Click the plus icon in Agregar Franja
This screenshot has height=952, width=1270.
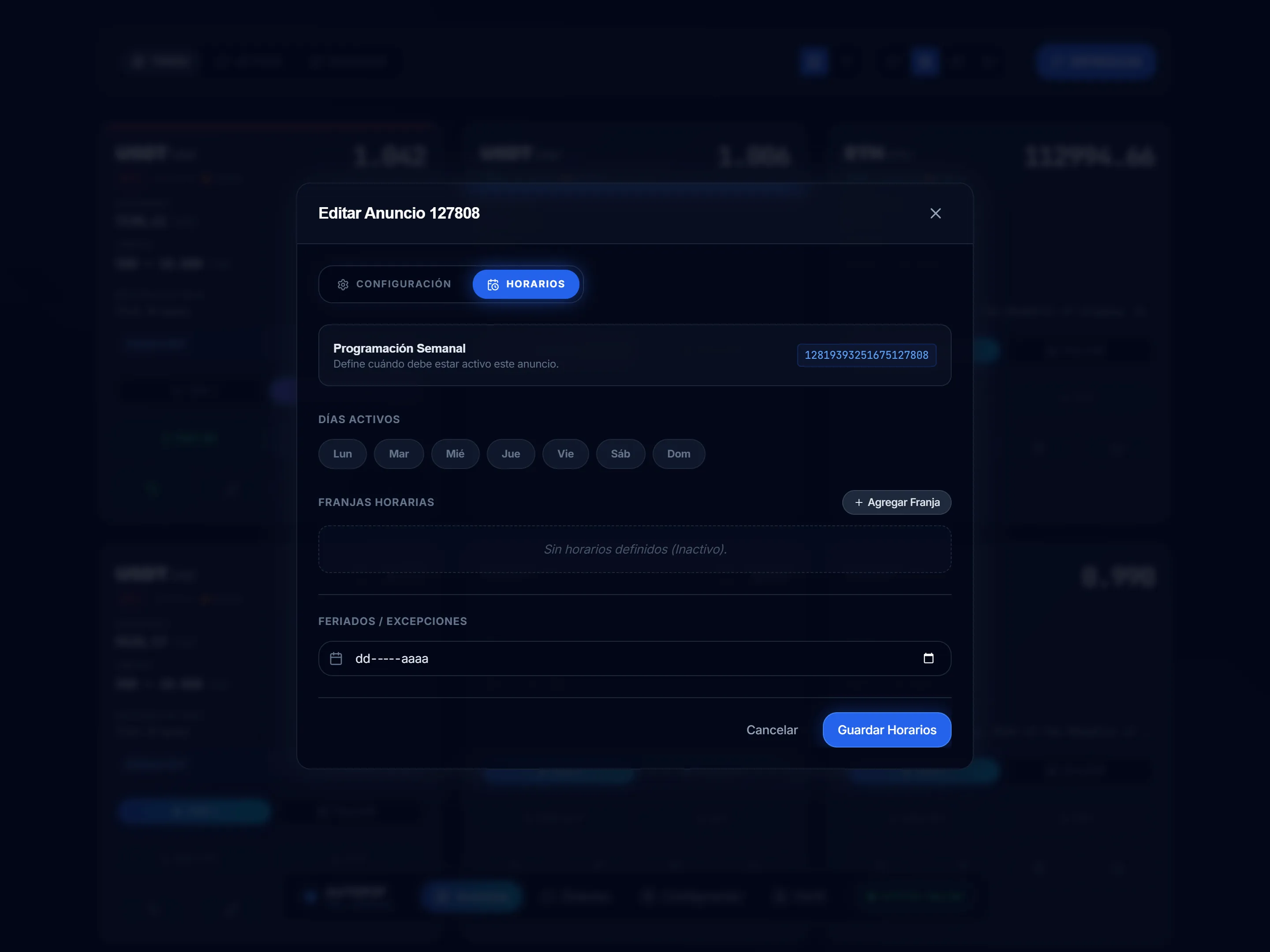[858, 503]
